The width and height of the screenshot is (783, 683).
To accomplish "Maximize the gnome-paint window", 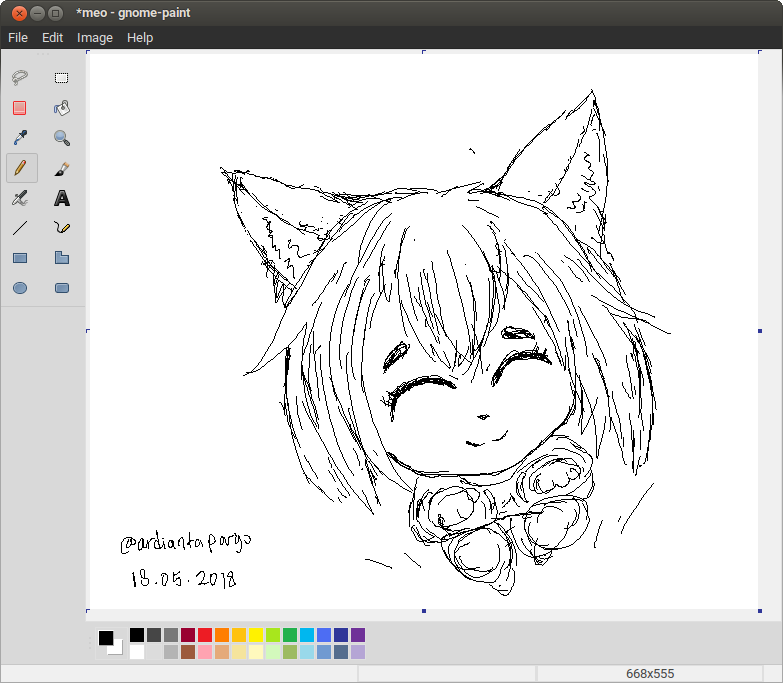I will [55, 13].
